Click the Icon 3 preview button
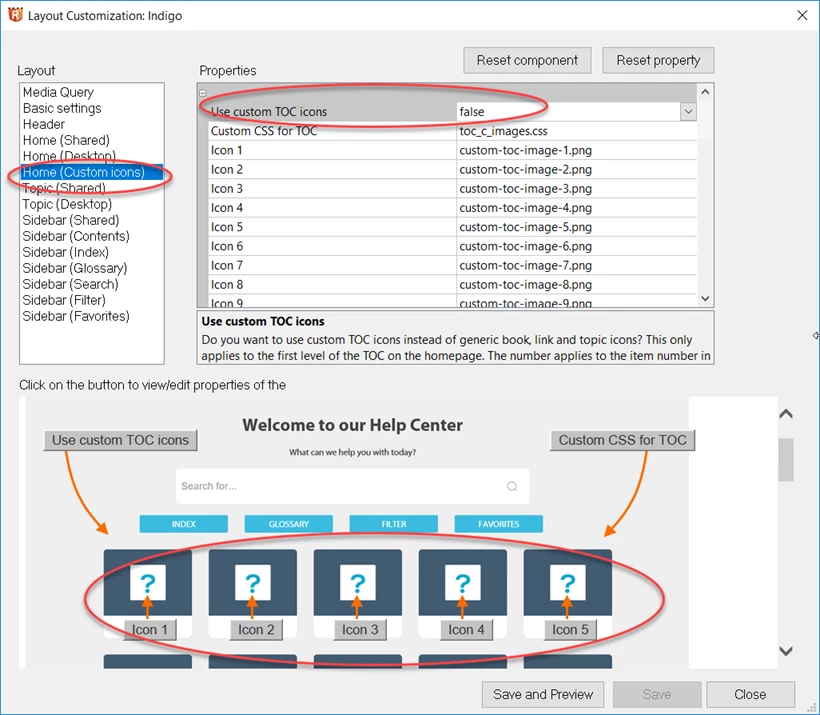Image resolution: width=820 pixels, height=715 pixels. 360,630
